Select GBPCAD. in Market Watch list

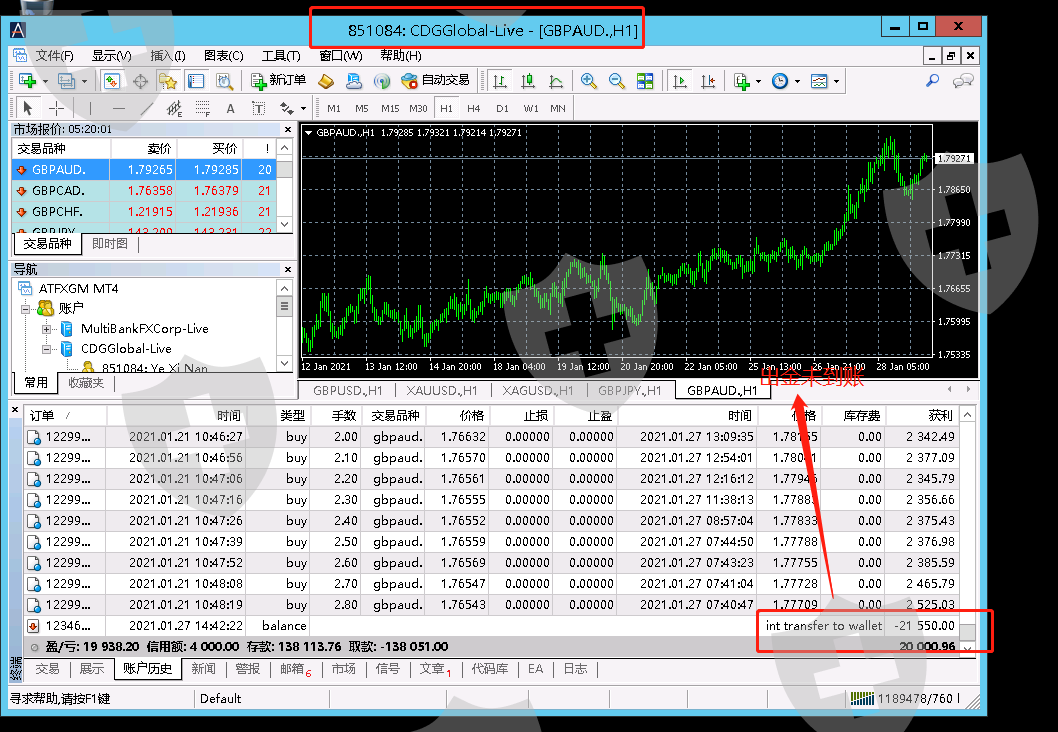pos(59,190)
